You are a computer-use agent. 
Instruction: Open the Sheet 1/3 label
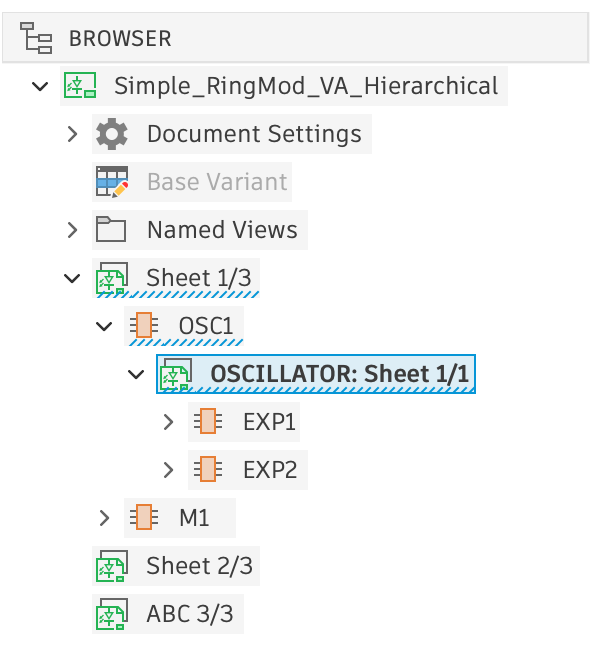[199, 278]
